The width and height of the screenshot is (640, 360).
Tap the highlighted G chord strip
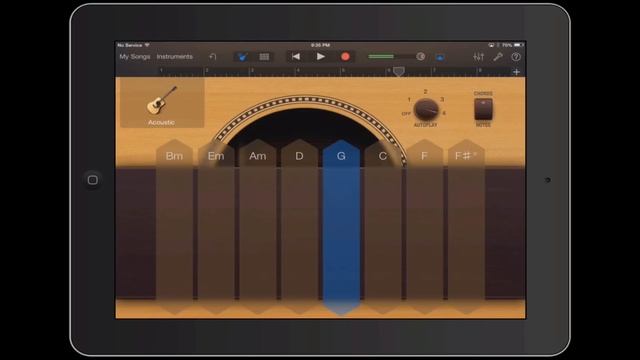[x=341, y=227]
